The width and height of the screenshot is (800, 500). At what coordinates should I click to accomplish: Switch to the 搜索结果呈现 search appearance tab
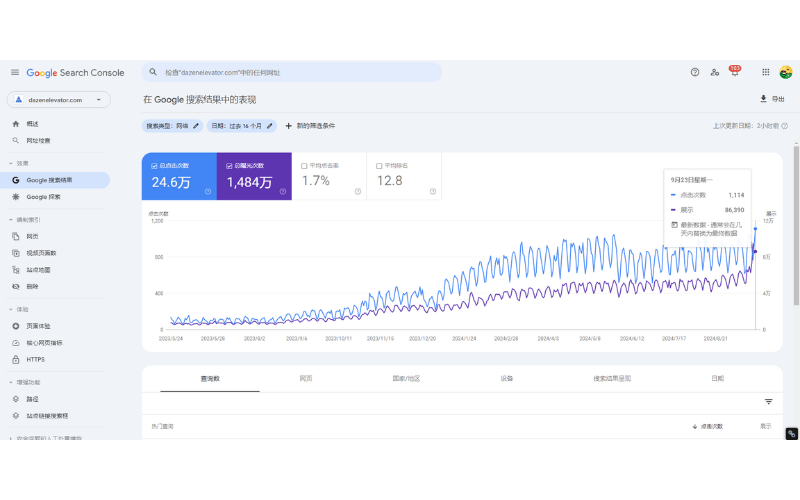(x=612, y=379)
